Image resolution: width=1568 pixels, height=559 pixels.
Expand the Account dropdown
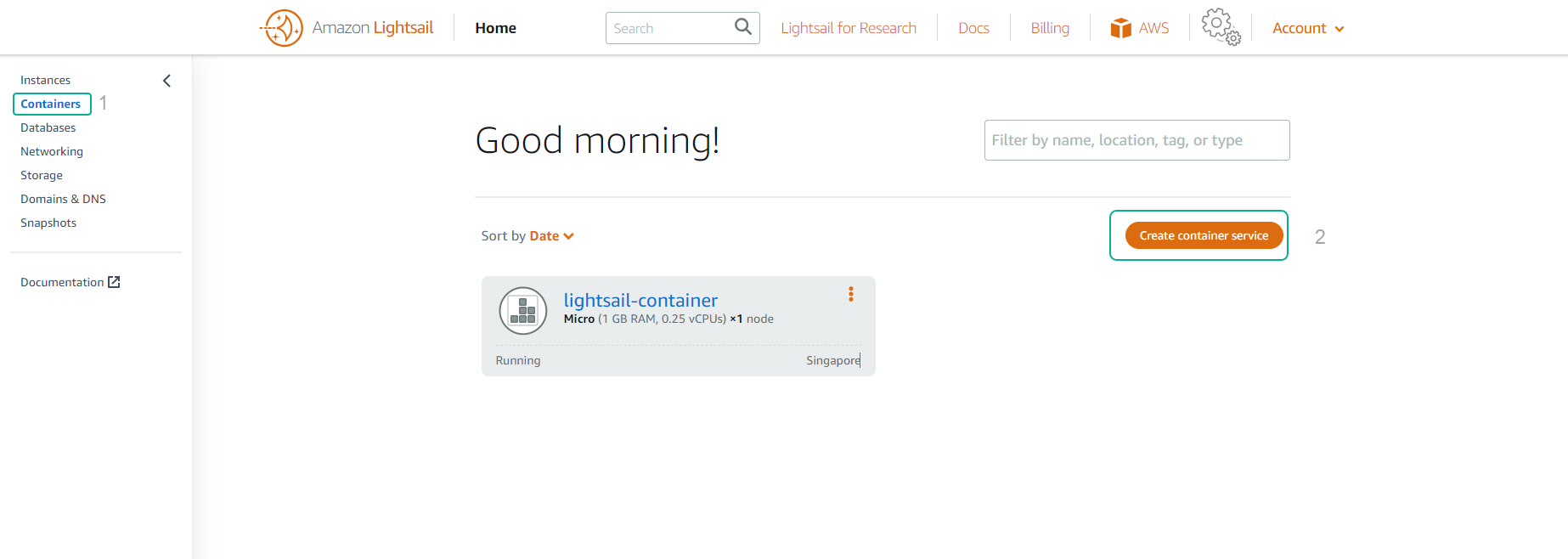pos(1308,28)
